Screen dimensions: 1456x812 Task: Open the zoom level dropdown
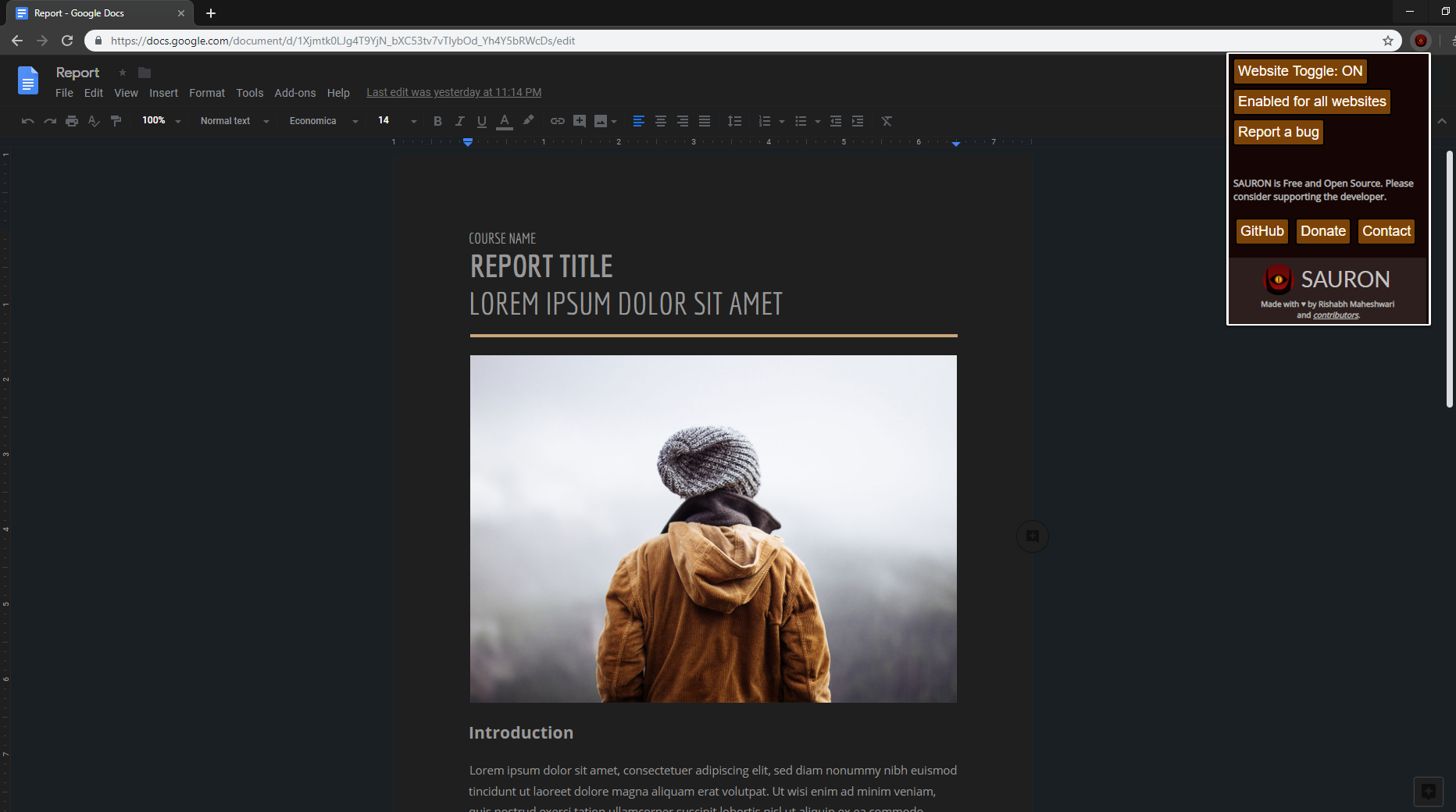(161, 121)
